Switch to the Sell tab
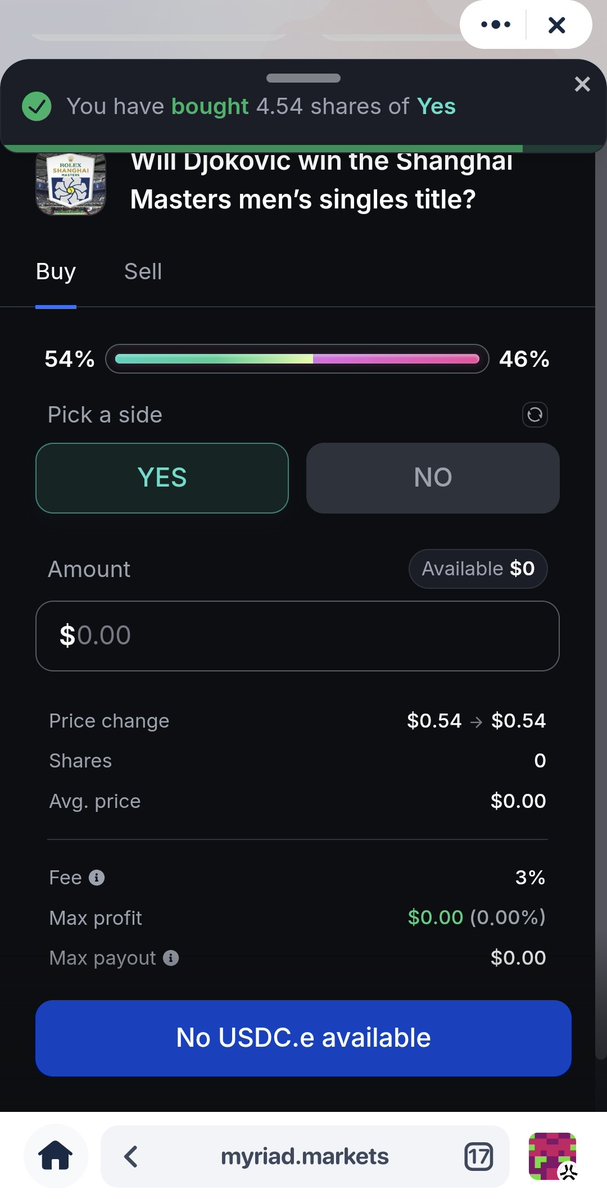 [143, 271]
